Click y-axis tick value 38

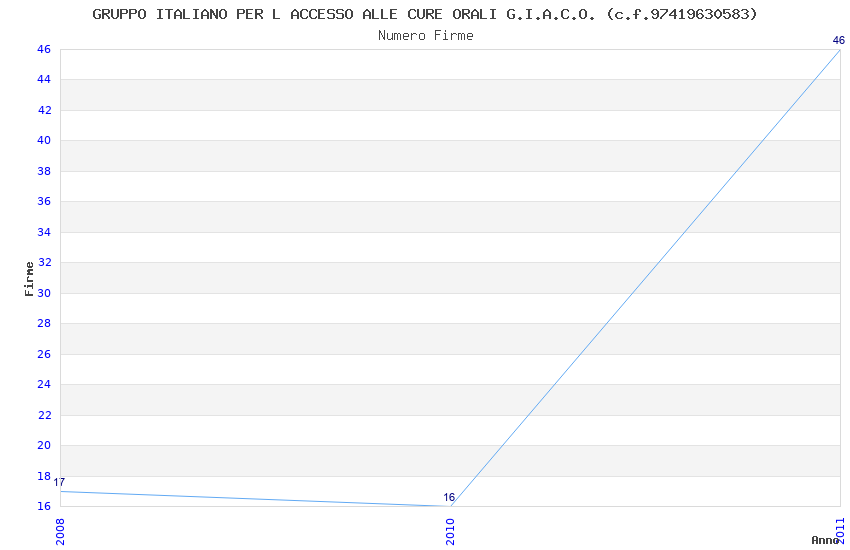[44, 171]
